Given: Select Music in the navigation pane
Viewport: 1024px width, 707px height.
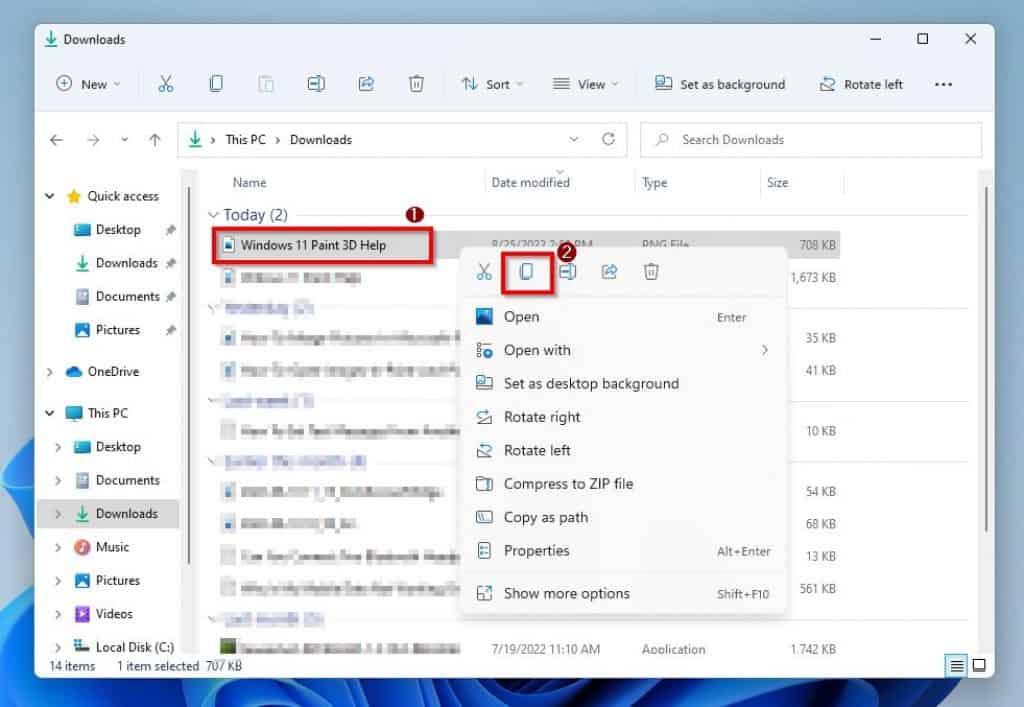Looking at the screenshot, I should point(112,547).
